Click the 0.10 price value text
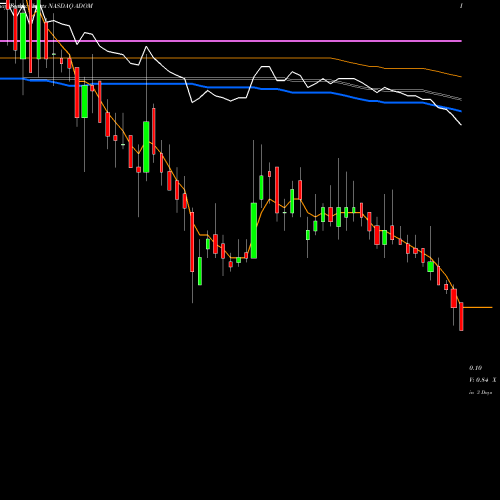 pos(475,368)
